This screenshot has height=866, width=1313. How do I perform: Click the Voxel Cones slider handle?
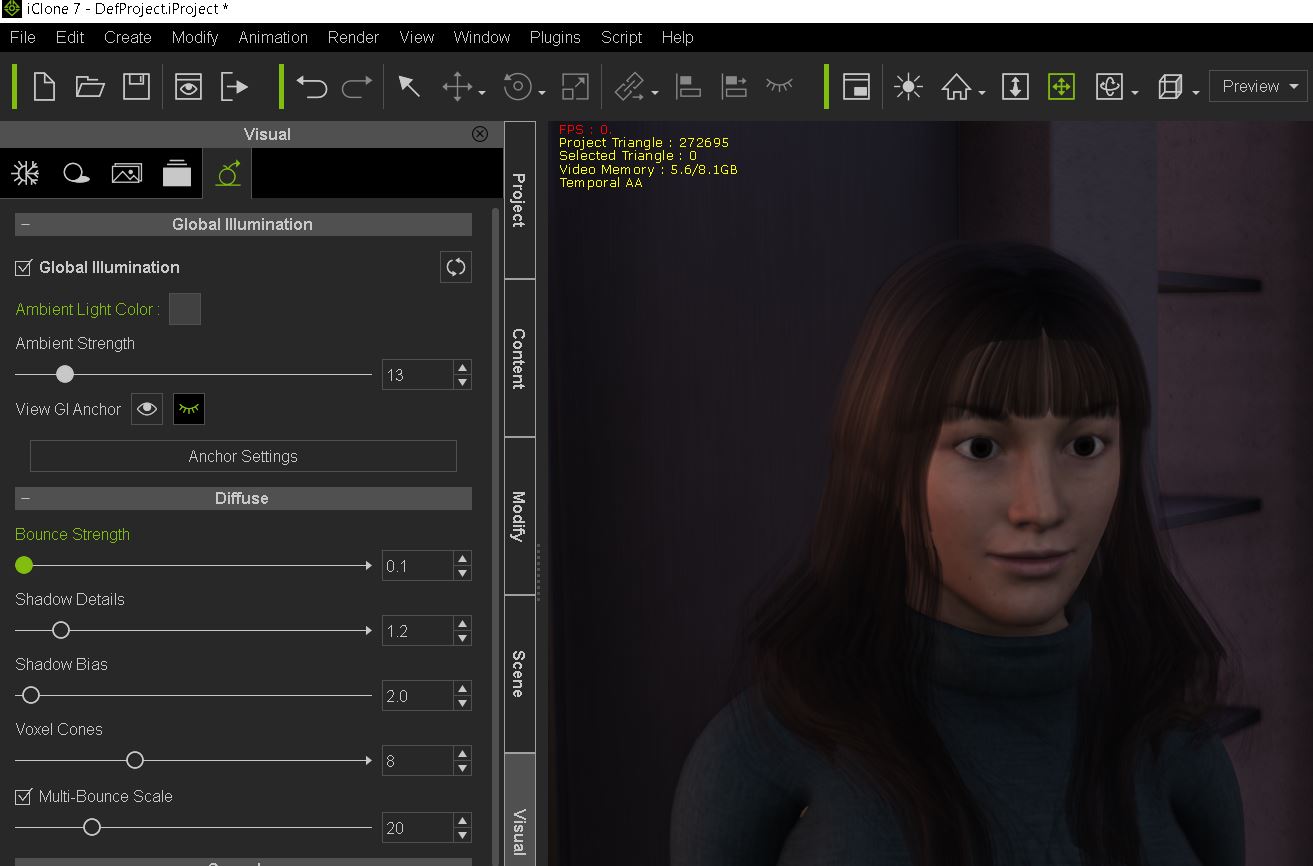coord(135,761)
